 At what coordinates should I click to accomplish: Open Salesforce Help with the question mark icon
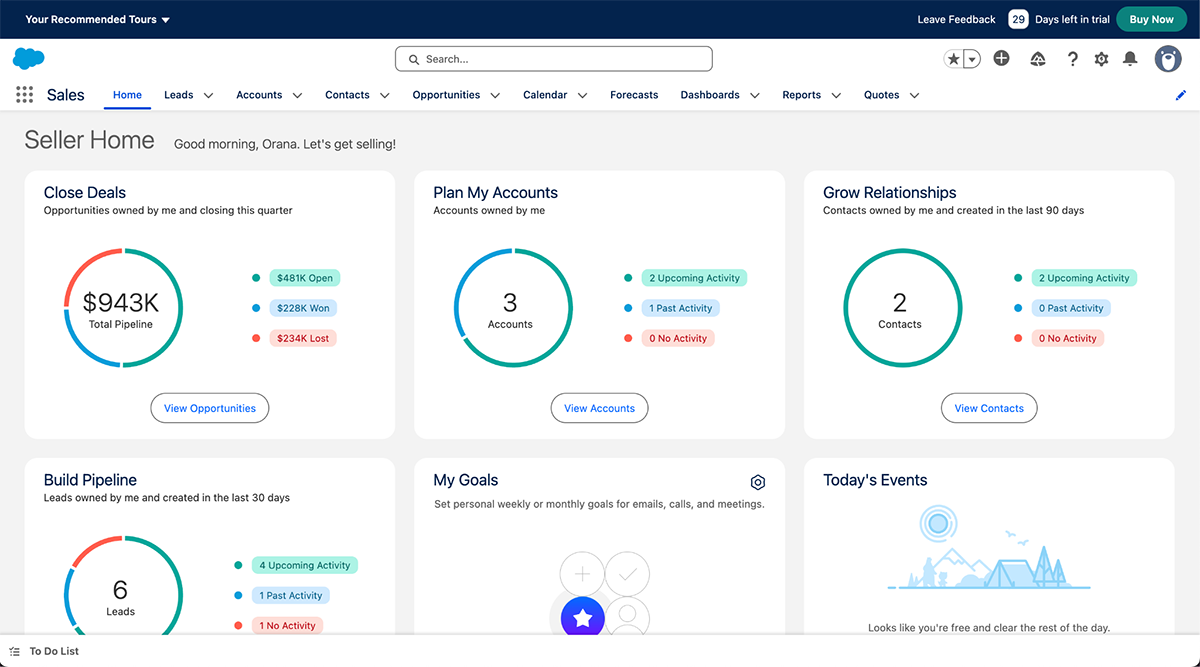[x=1072, y=59]
